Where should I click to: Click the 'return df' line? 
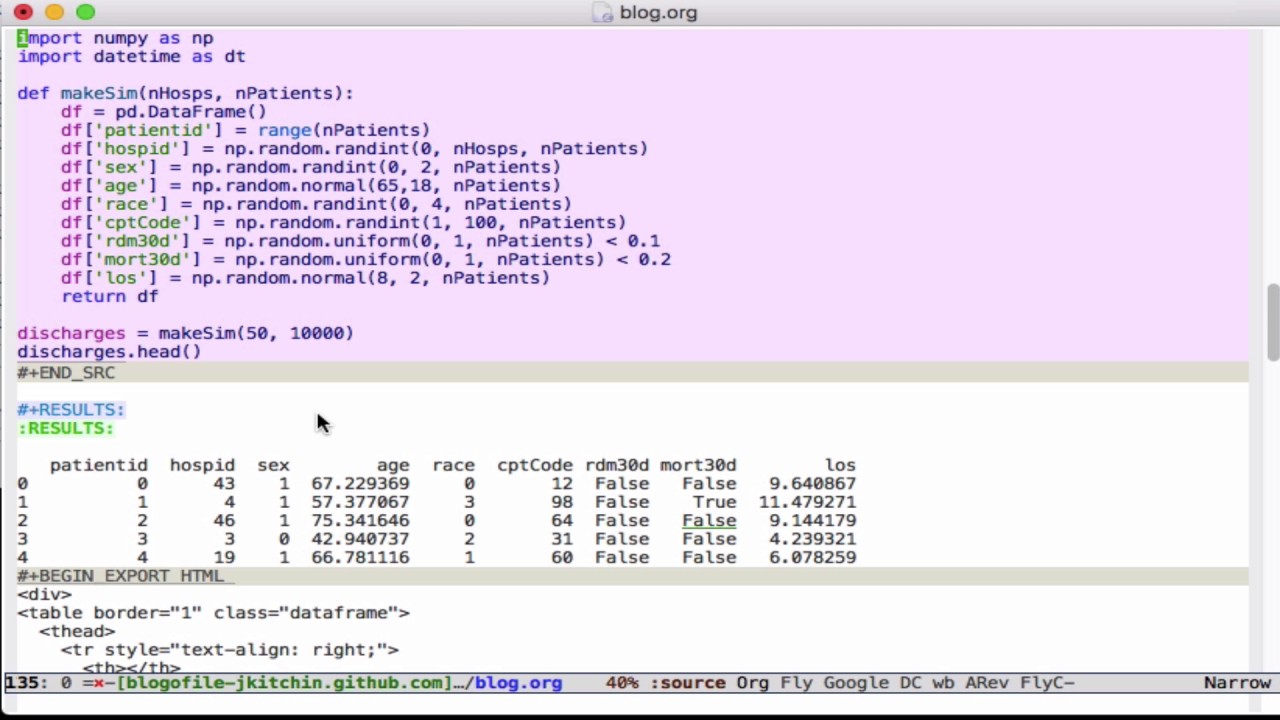coord(110,296)
